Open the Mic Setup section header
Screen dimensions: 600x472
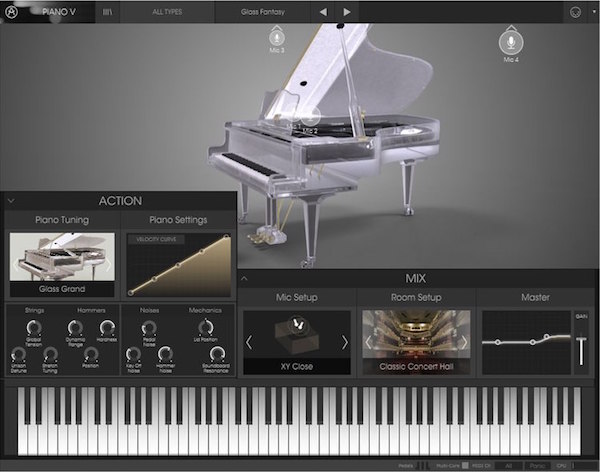[x=297, y=297]
